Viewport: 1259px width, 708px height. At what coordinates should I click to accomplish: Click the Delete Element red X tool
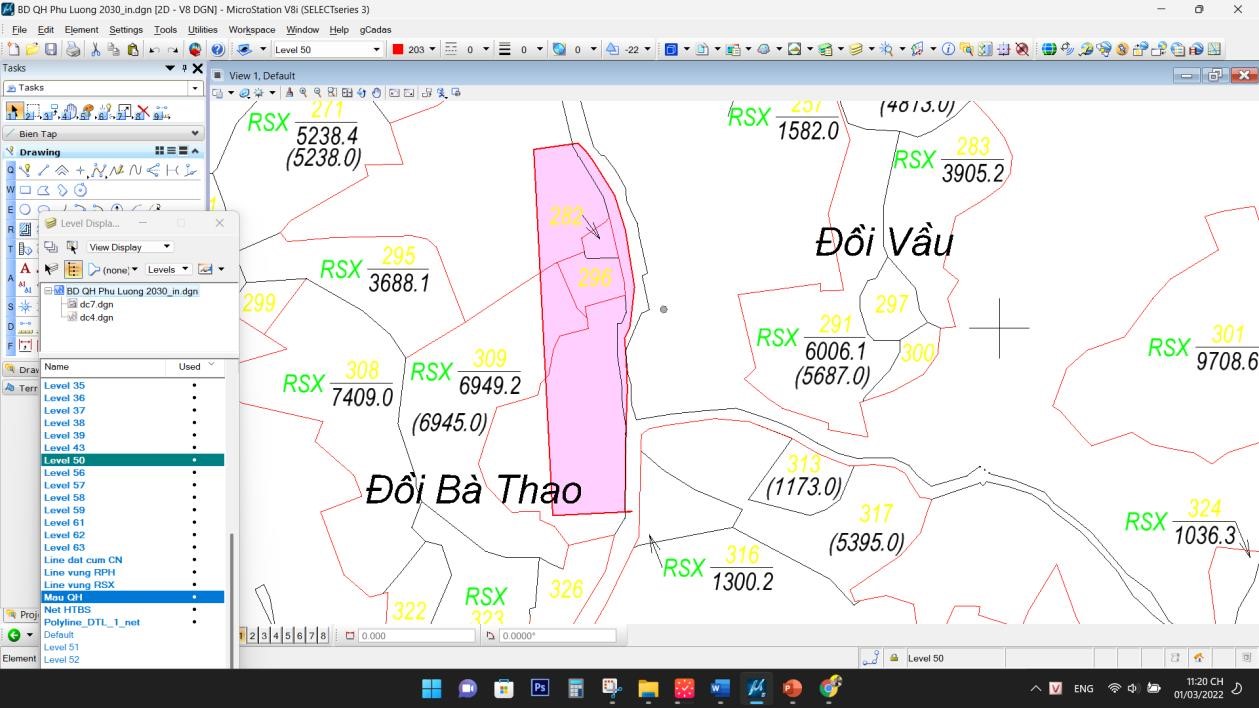coord(143,111)
